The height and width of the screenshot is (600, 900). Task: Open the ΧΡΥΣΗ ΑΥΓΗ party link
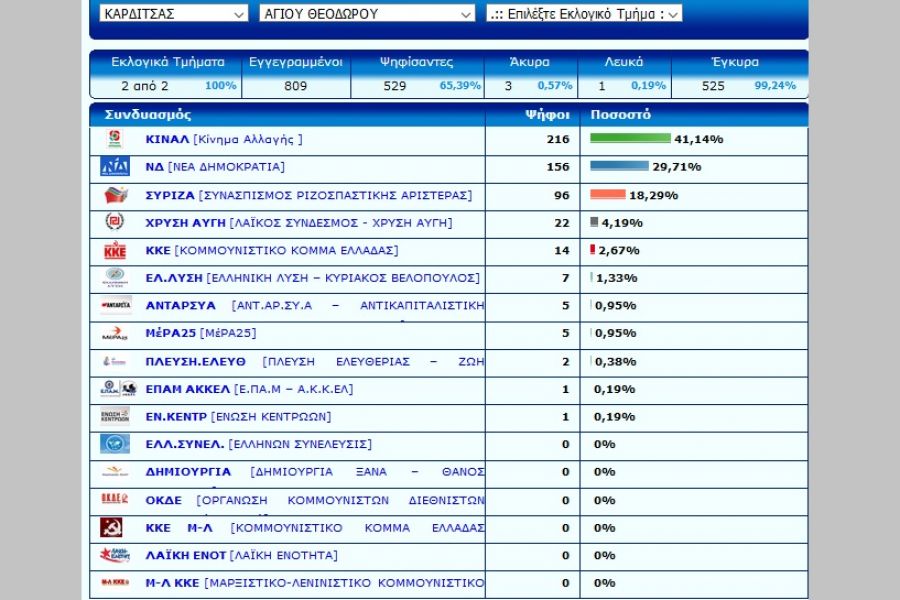(x=299, y=223)
